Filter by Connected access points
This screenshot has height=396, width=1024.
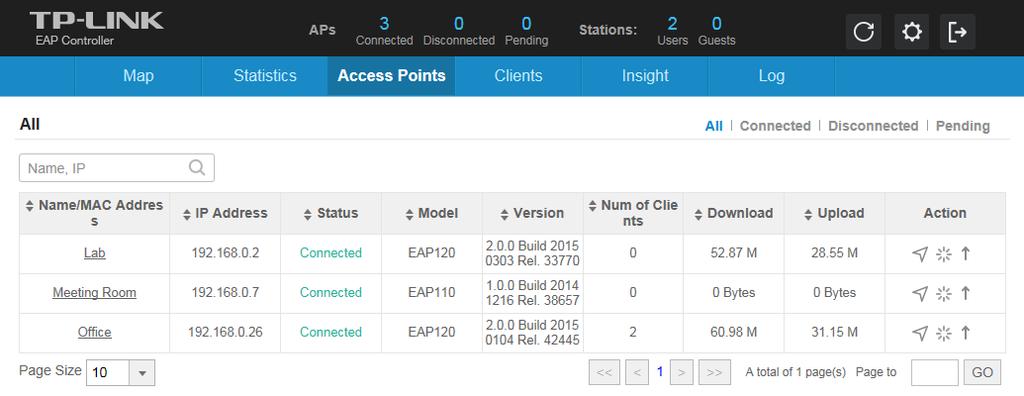775,125
